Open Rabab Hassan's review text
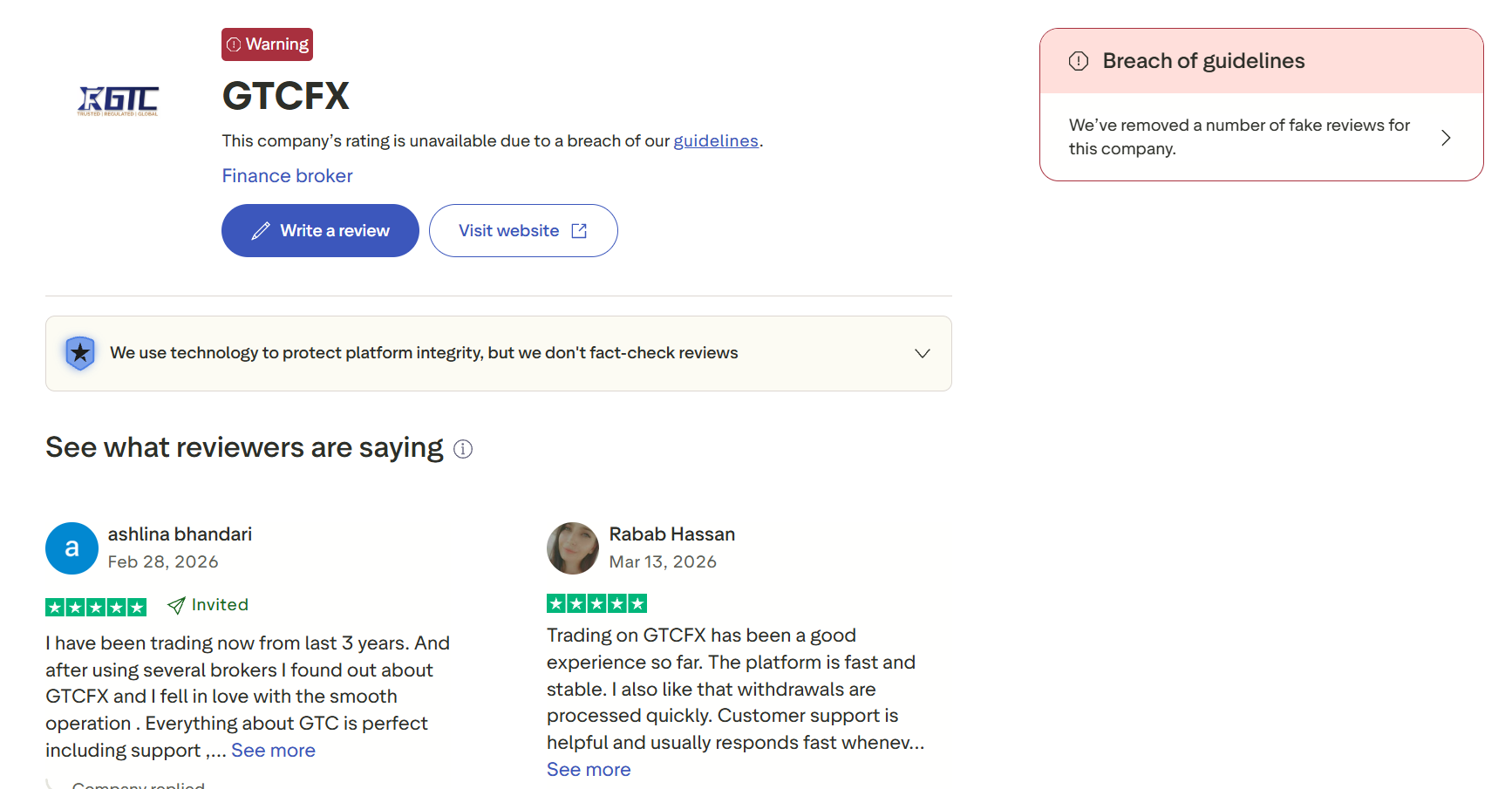Screen dimensions: 1512x789 point(735,689)
